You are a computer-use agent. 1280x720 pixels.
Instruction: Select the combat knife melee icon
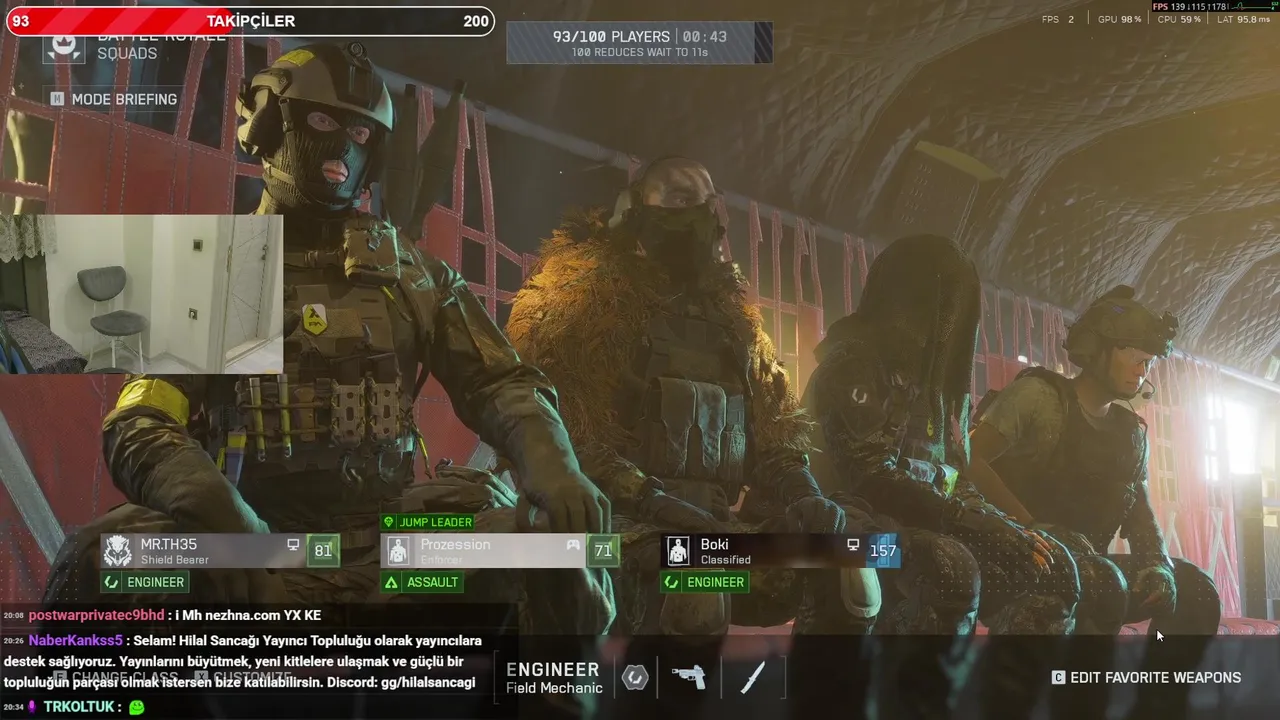tap(752, 677)
